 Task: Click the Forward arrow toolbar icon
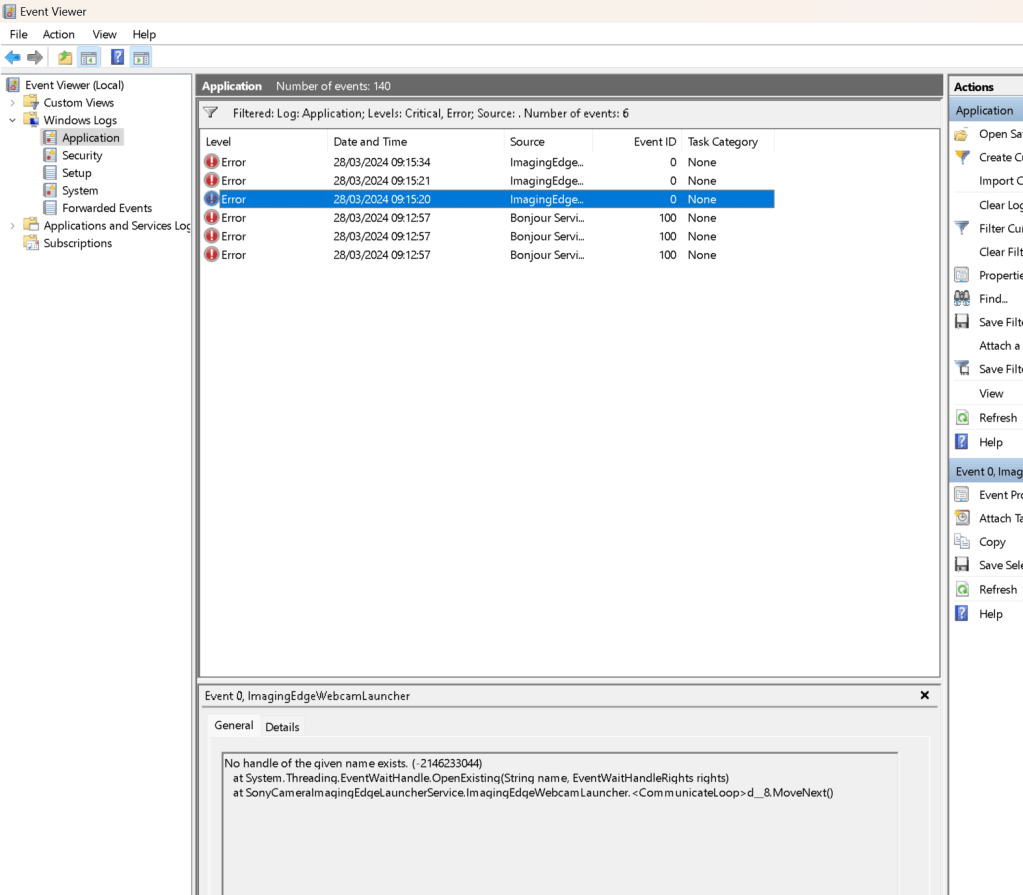point(35,57)
